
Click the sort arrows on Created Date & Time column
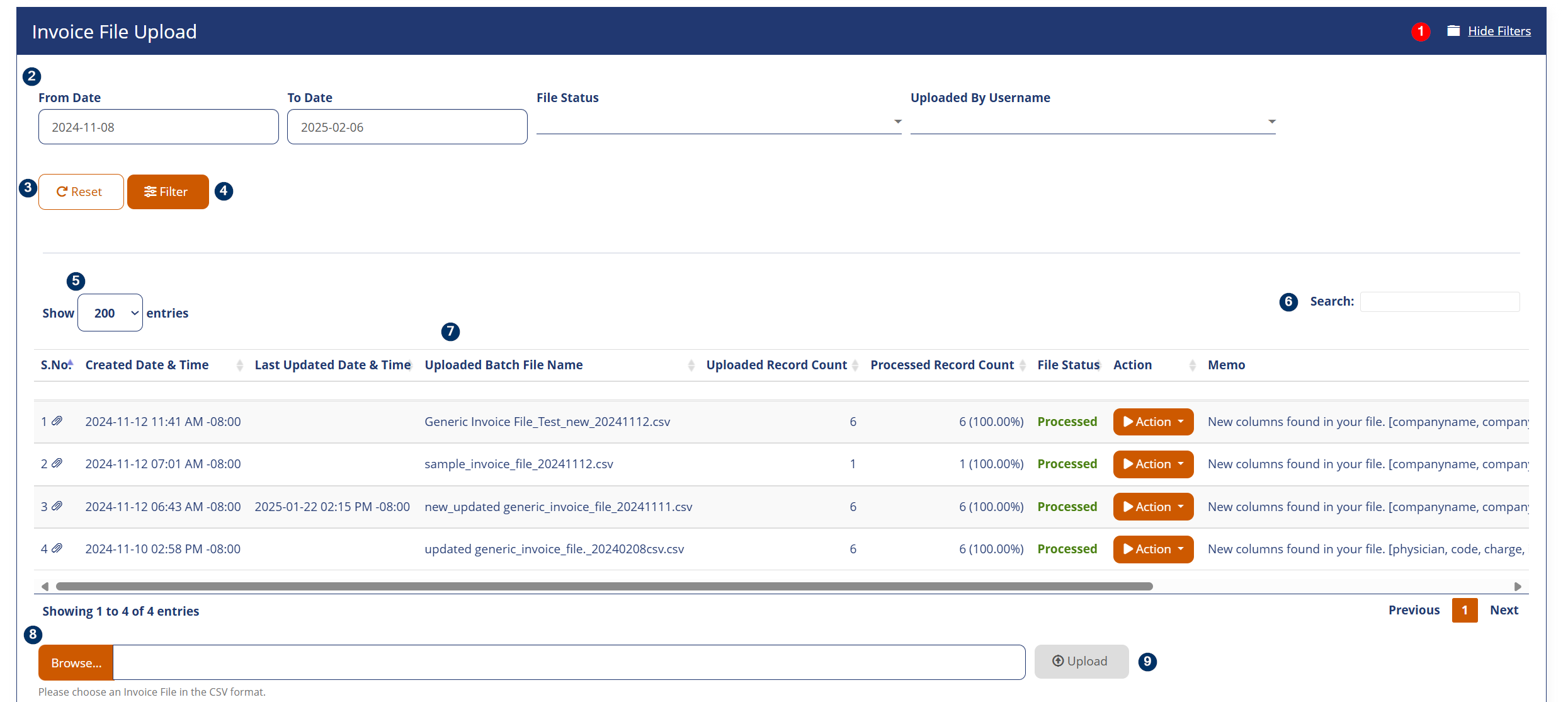point(239,365)
